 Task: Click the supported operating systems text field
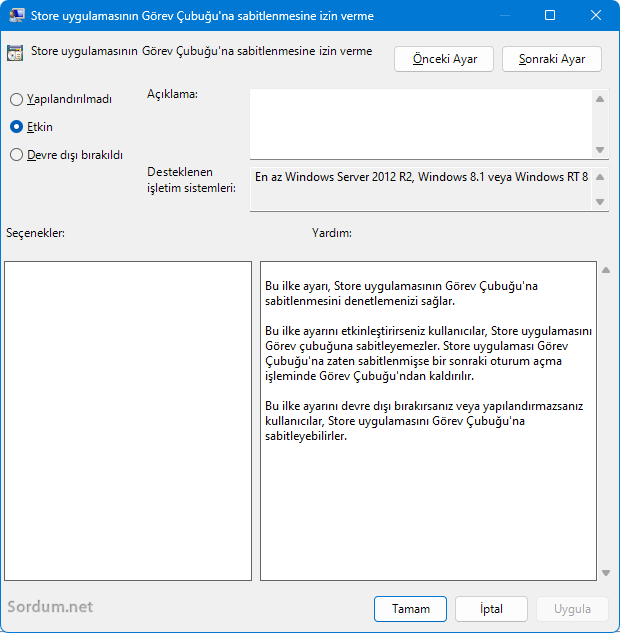(421, 189)
